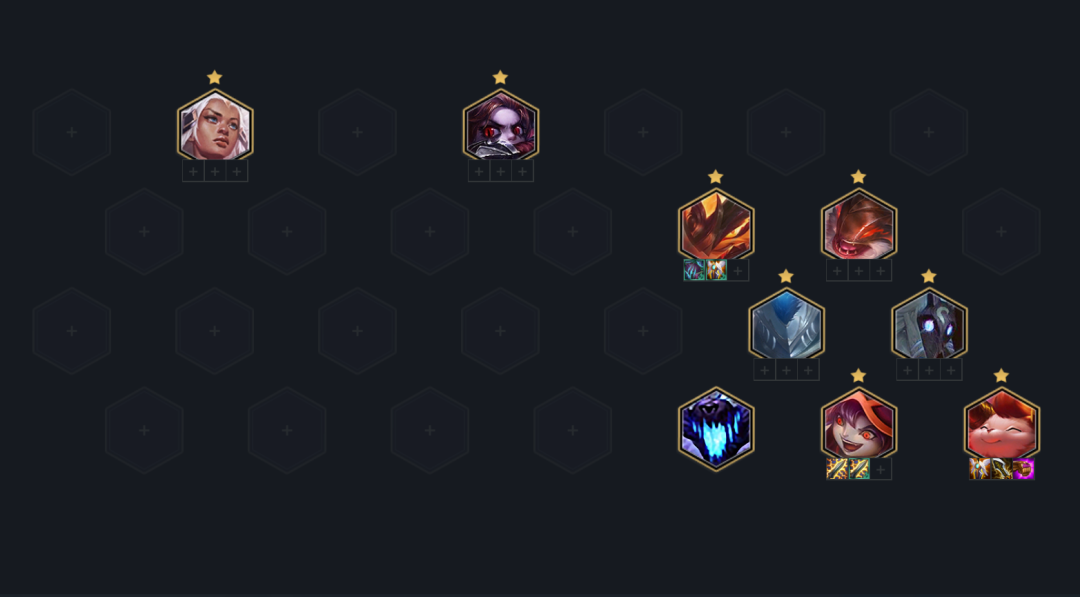Click the purple gauntlet item under Teemo
This screenshot has height=597, width=1080.
click(x=1024, y=469)
